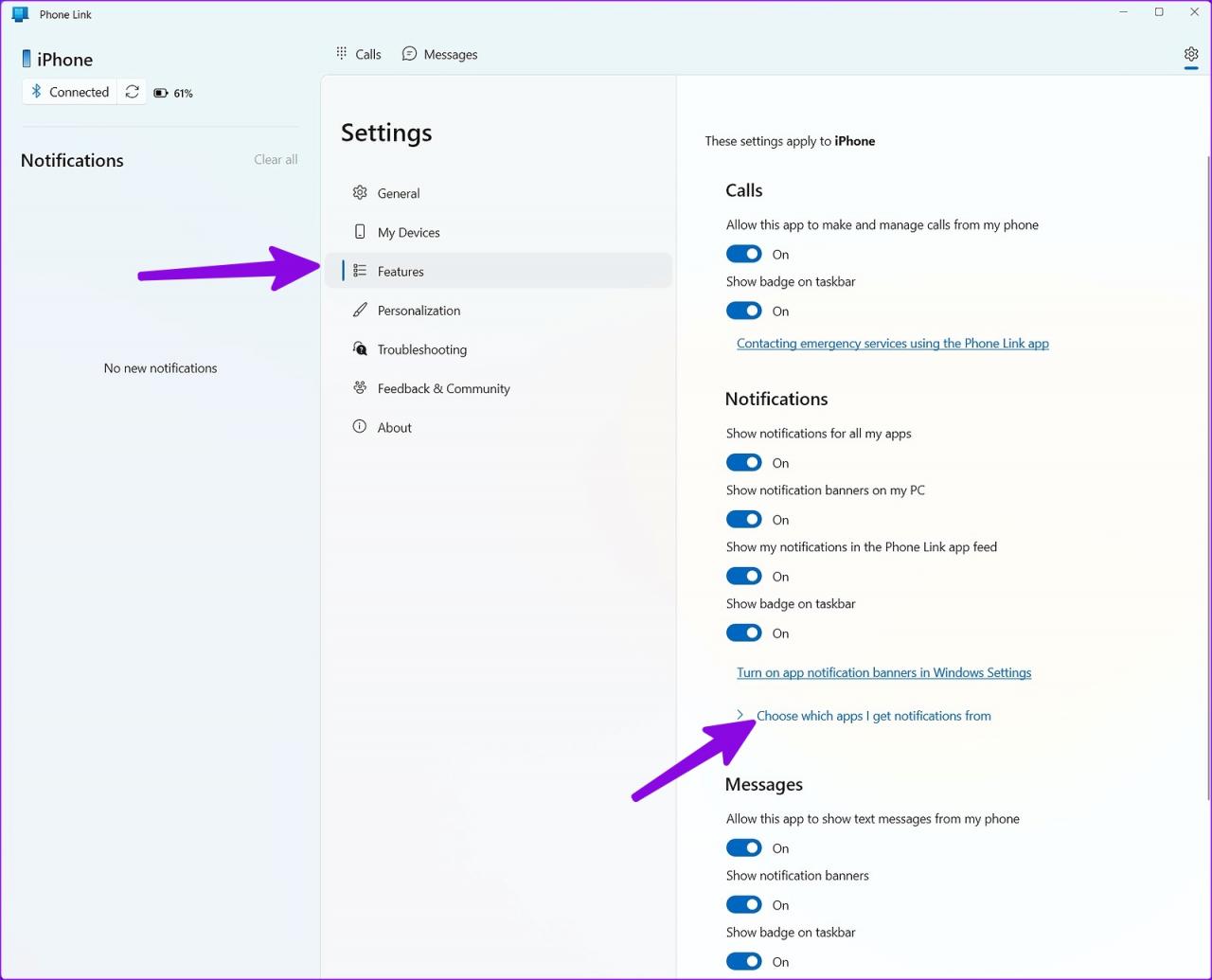This screenshot has width=1212, height=980.
Task: Switch to the Calls tab
Action: [359, 54]
